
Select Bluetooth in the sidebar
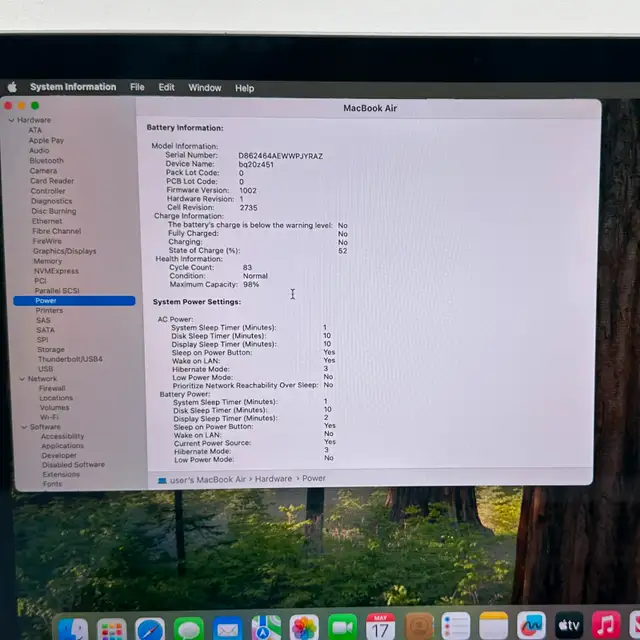click(47, 161)
